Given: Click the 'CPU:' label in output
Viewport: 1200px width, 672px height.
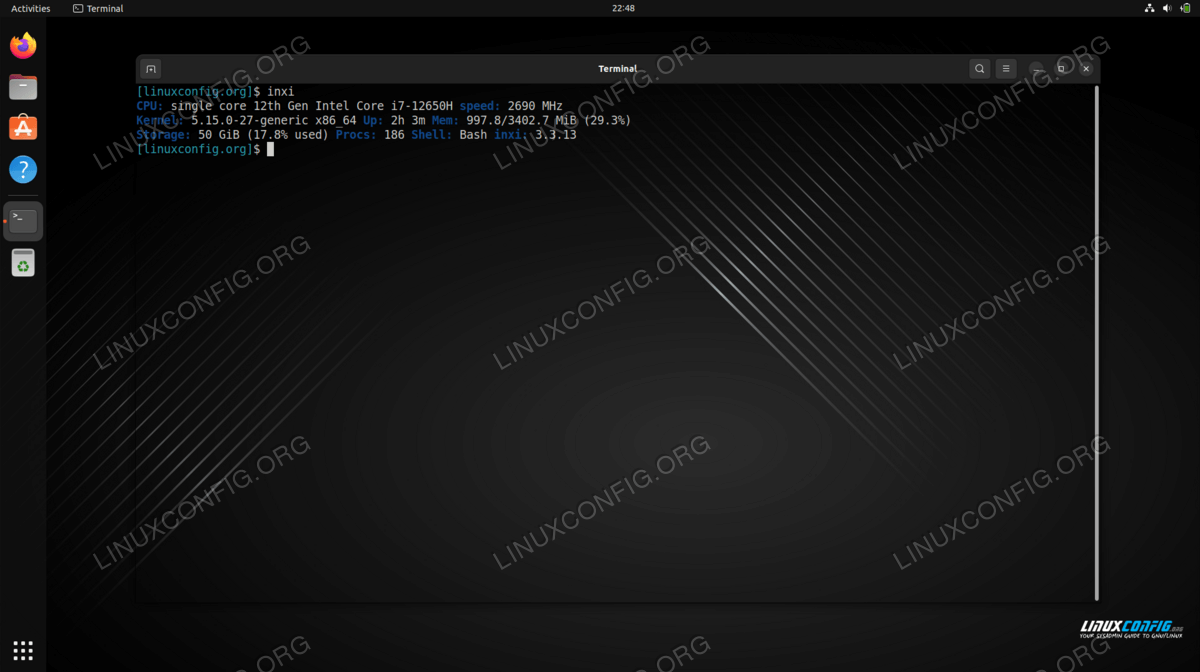Looking at the screenshot, I should 150,106.
